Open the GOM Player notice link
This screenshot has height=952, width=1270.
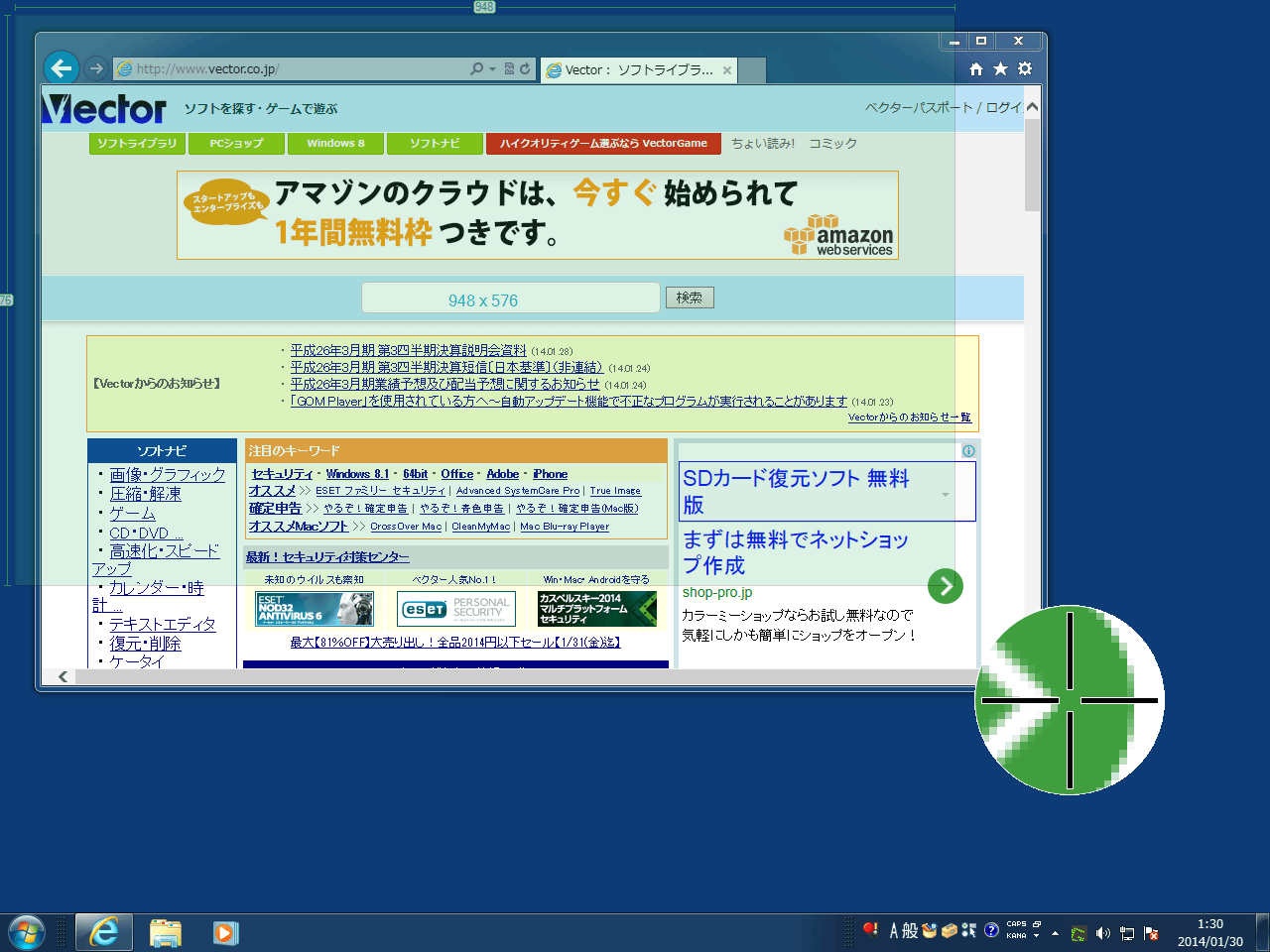[569, 401]
